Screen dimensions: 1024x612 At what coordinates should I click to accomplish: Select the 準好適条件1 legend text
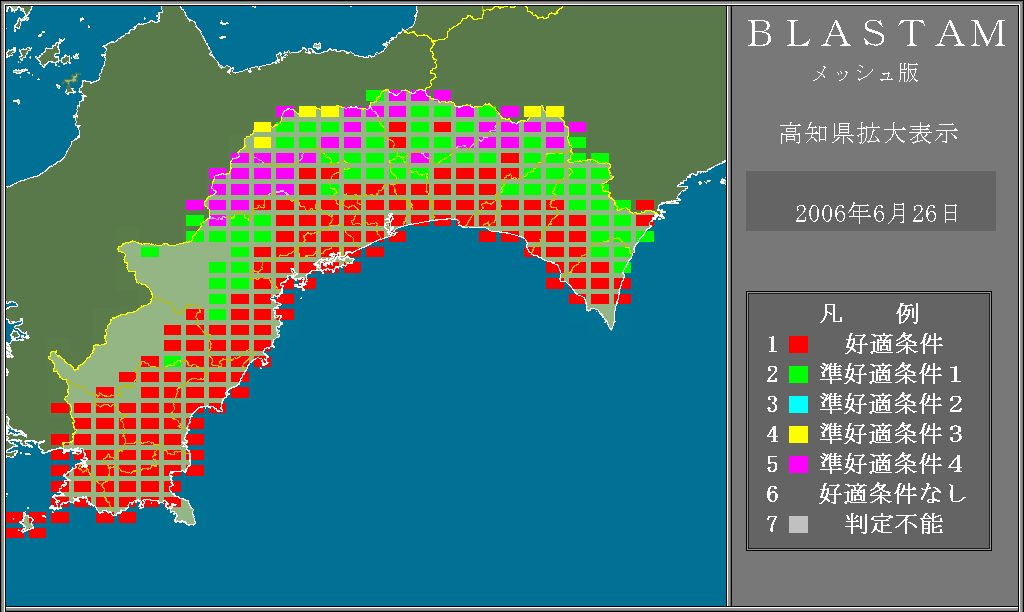pyautogui.click(x=891, y=375)
